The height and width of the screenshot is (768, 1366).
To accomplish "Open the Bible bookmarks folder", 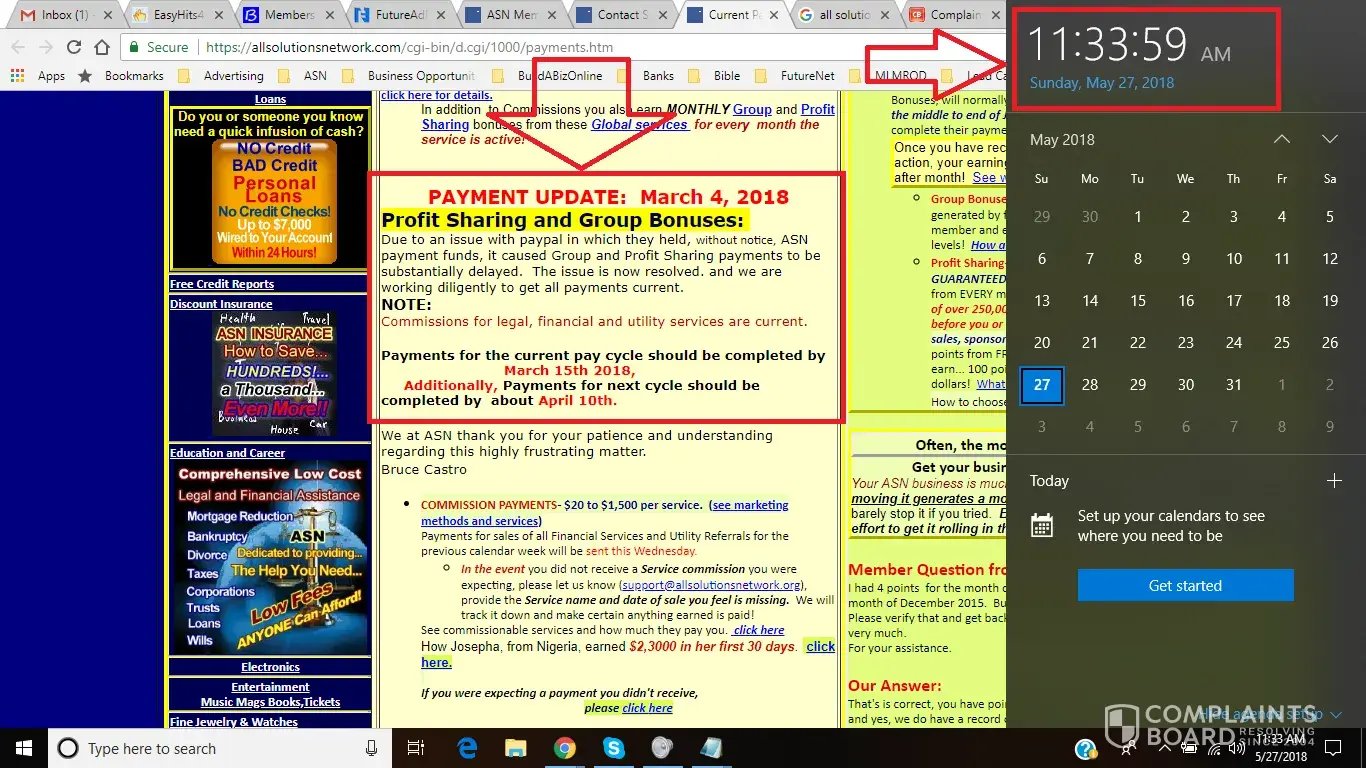I will (715, 75).
